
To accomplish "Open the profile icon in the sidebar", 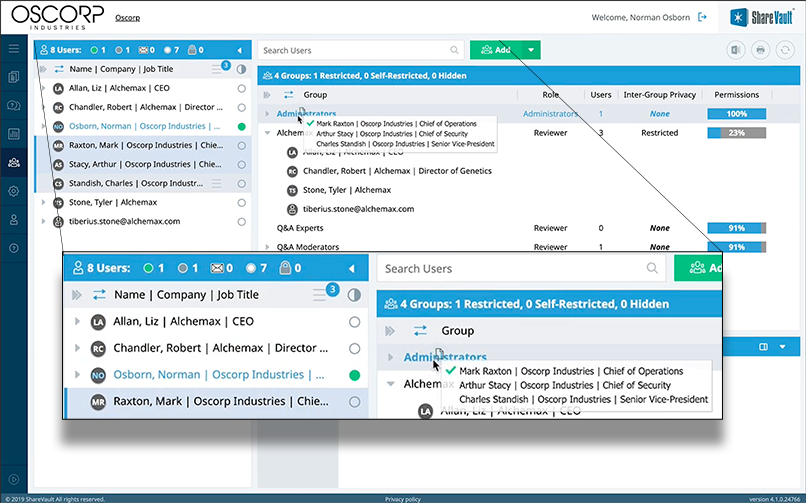I will (x=14, y=220).
